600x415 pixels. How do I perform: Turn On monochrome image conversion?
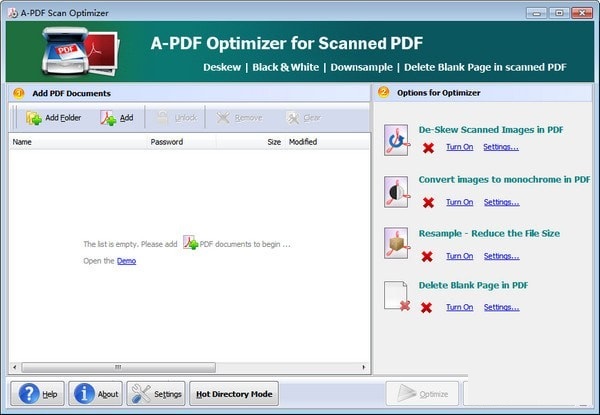(460, 202)
